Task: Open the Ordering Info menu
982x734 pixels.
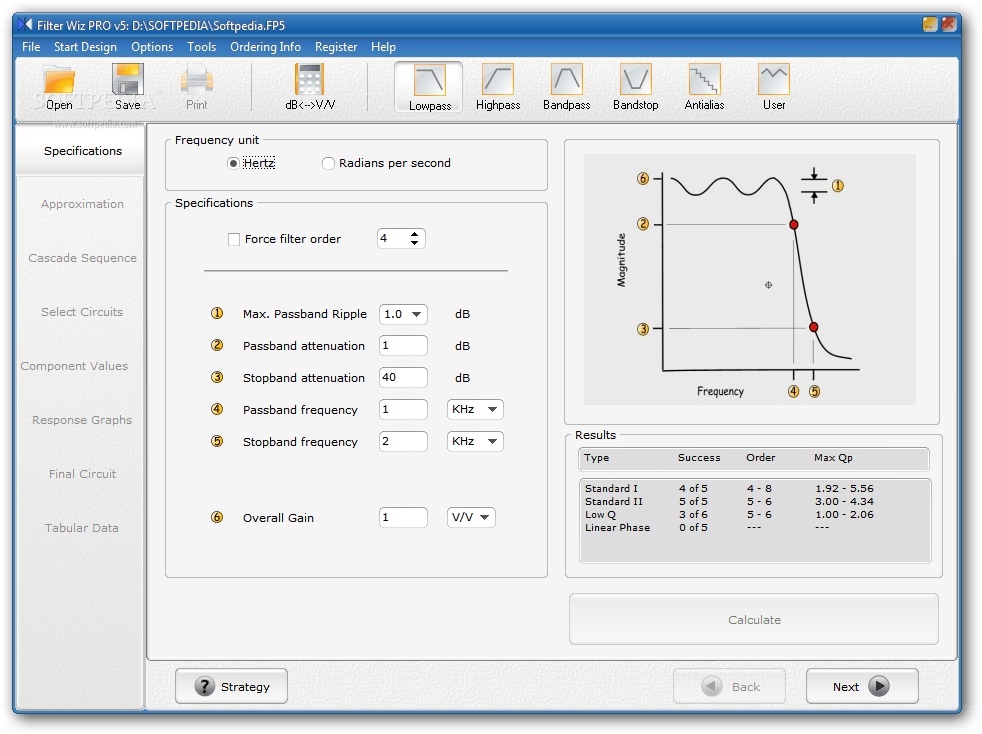Action: pos(265,47)
